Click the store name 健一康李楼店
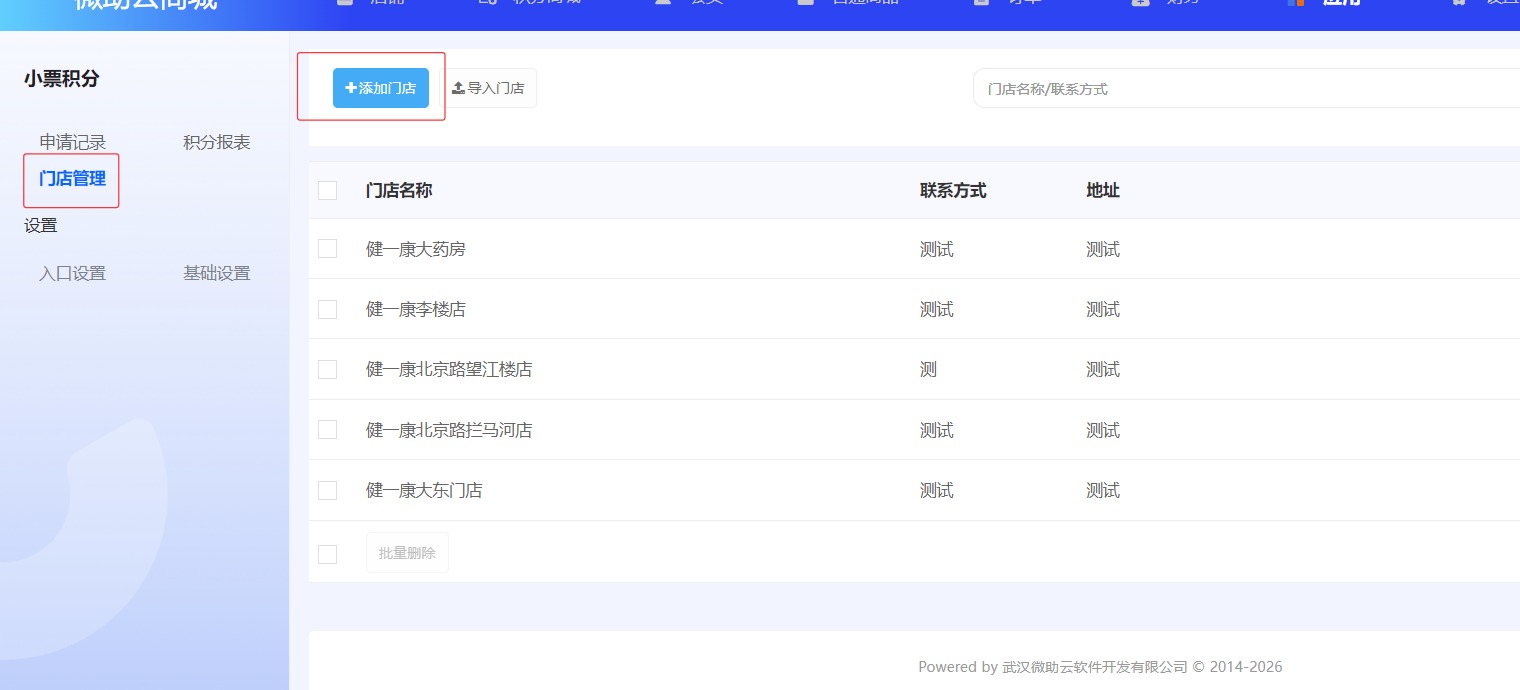Image resolution: width=1520 pixels, height=690 pixels. tap(416, 309)
